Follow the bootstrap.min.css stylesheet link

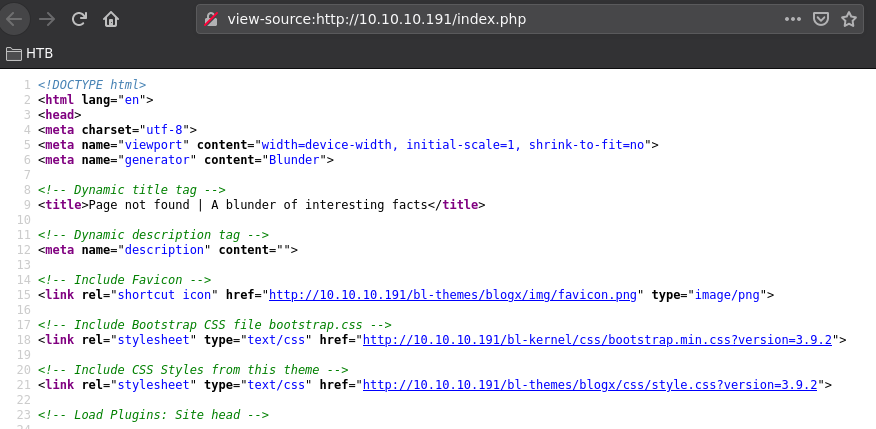[x=597, y=340]
